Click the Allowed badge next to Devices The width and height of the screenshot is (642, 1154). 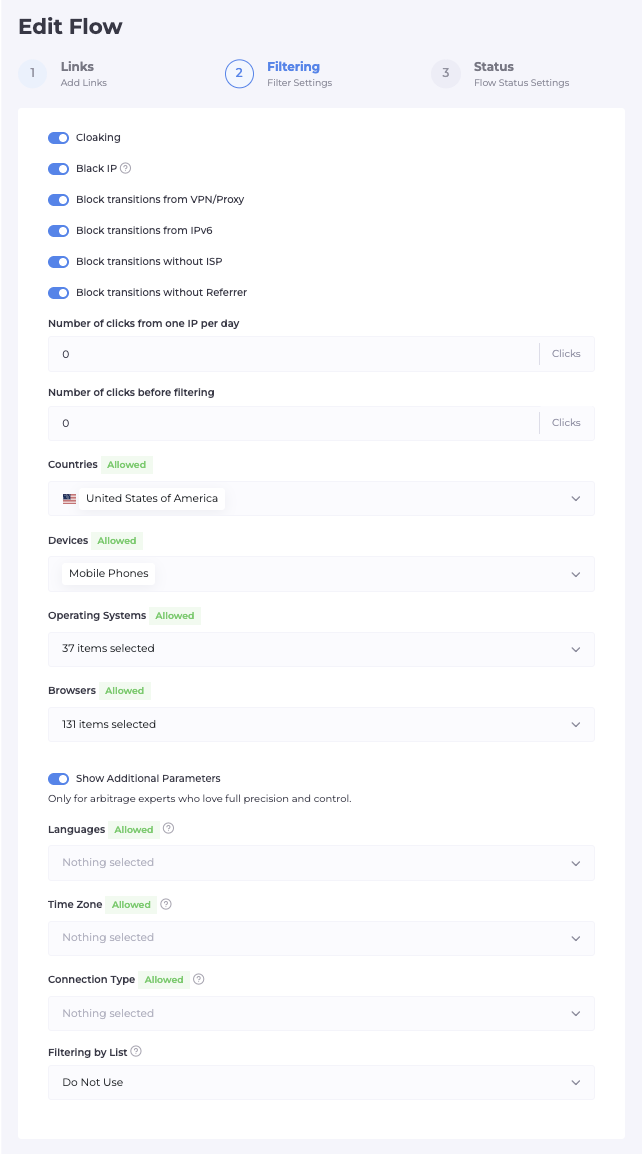pos(117,541)
